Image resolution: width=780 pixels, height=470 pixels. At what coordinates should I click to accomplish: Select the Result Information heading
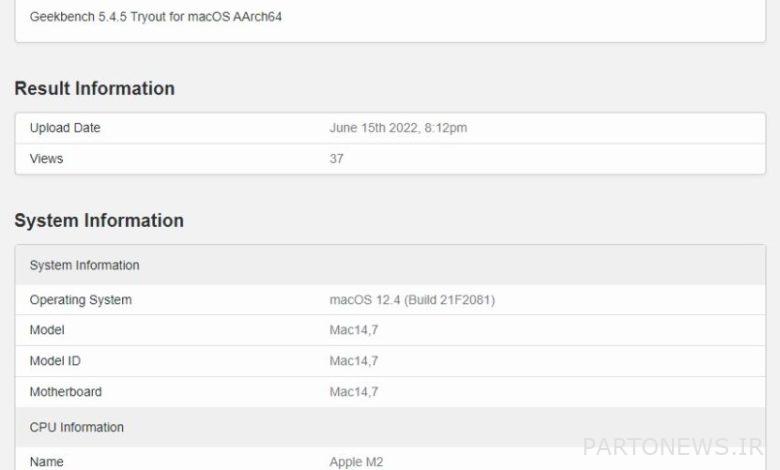[x=95, y=89]
